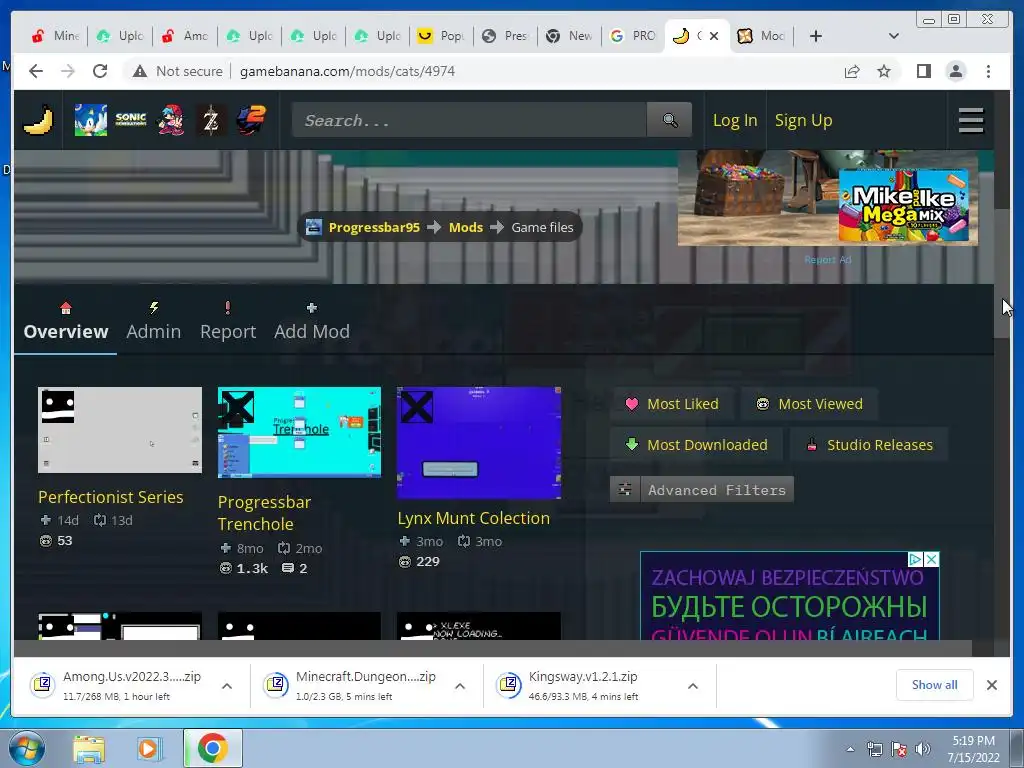
Task: Open the Sonic Generations game icon
Action: pyautogui.click(x=131, y=120)
